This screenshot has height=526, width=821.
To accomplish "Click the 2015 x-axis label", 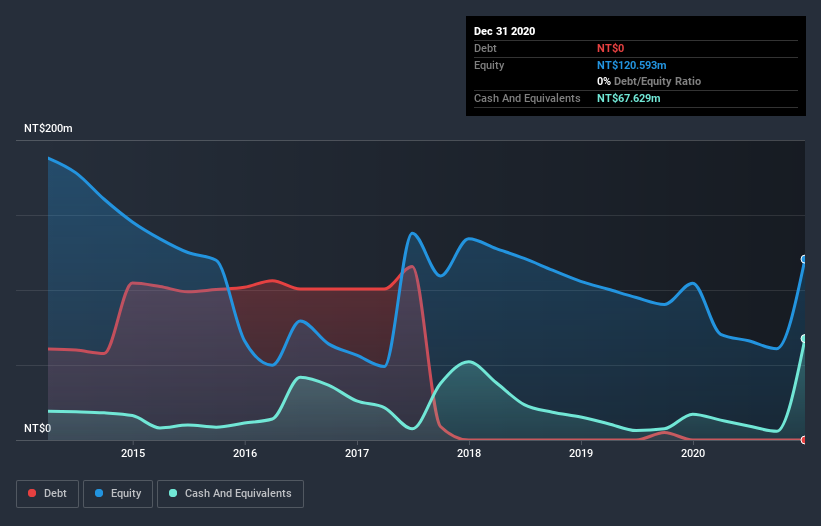I will tap(133, 453).
